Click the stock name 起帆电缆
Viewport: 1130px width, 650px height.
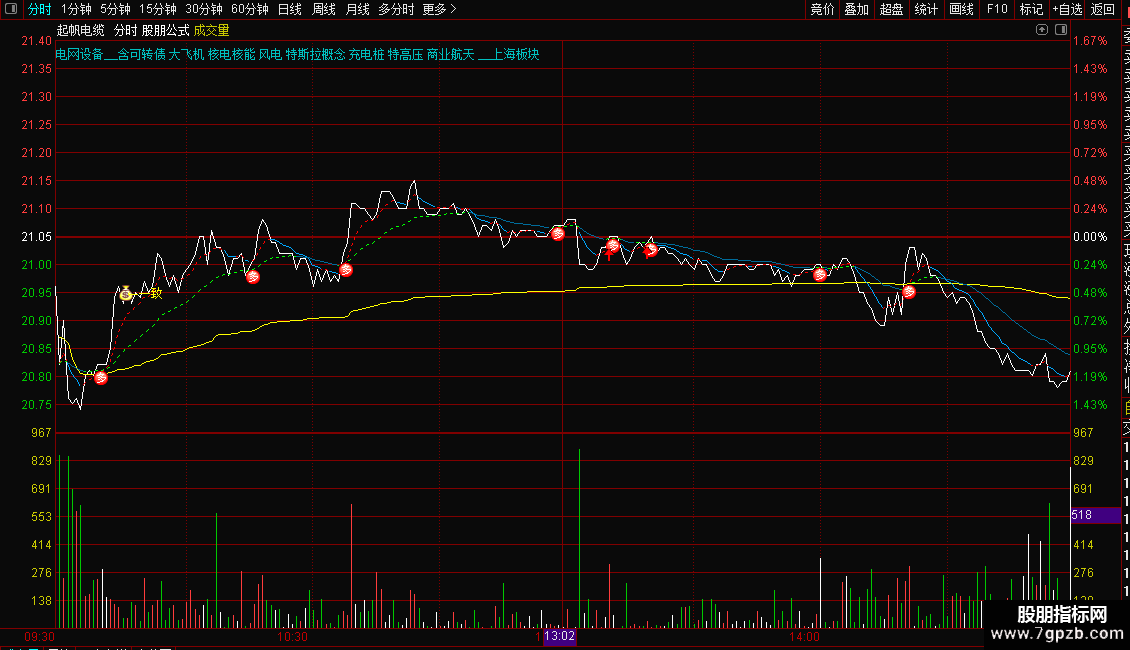81,30
